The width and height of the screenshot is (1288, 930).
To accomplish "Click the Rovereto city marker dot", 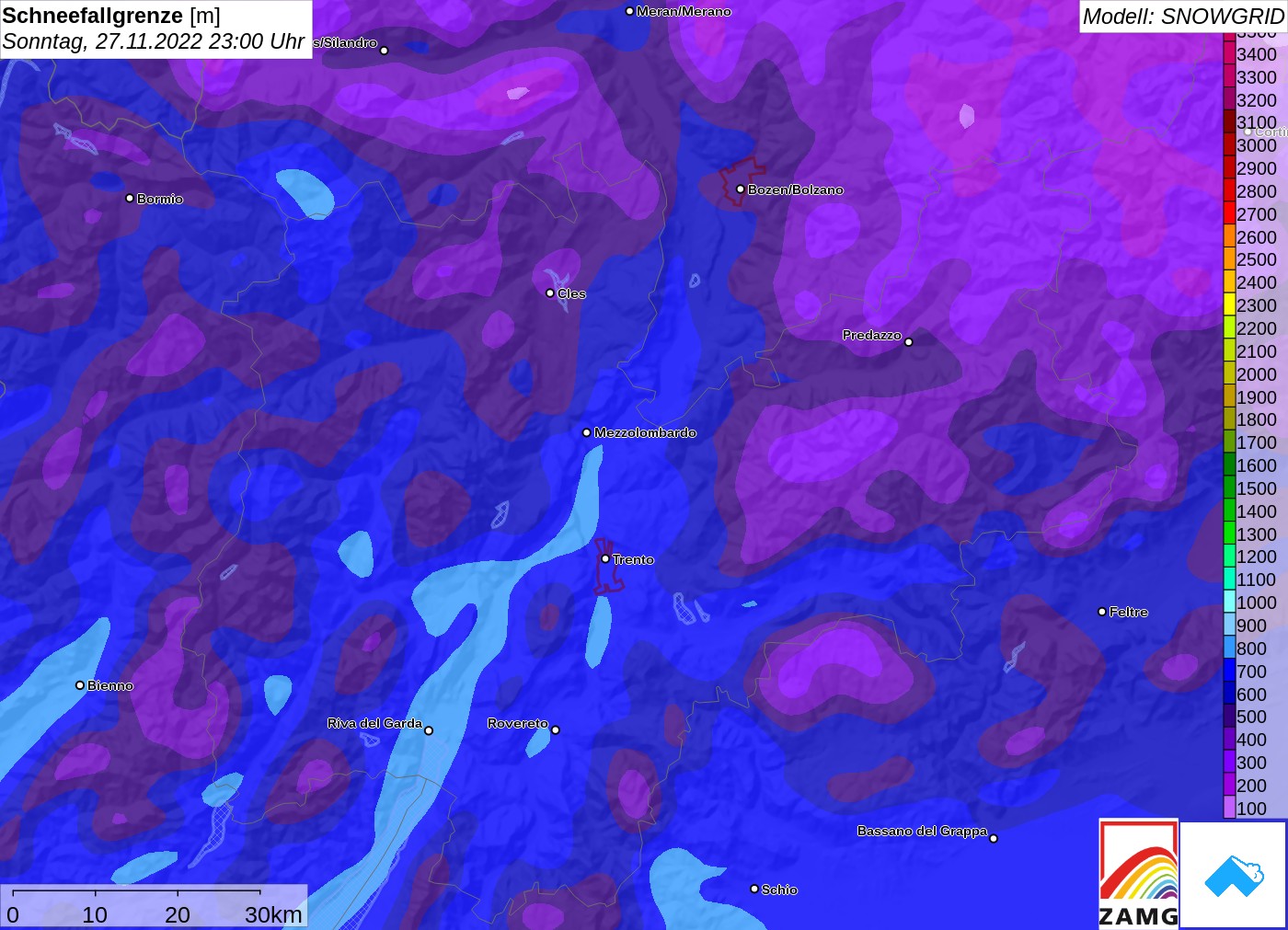I will click(556, 730).
